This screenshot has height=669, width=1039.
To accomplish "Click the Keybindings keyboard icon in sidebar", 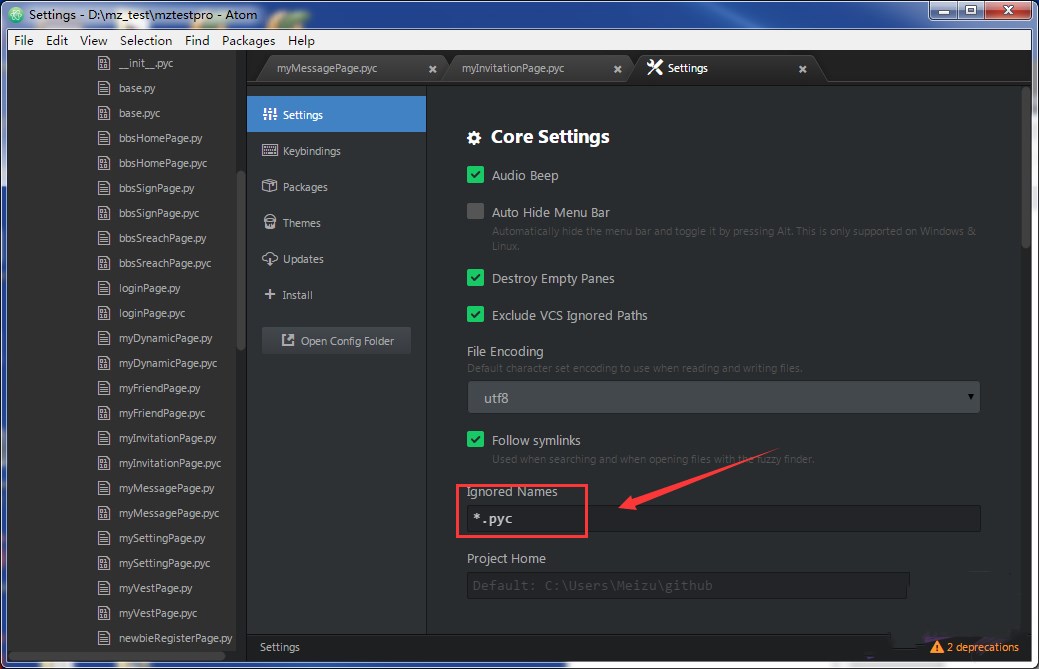I will point(269,151).
